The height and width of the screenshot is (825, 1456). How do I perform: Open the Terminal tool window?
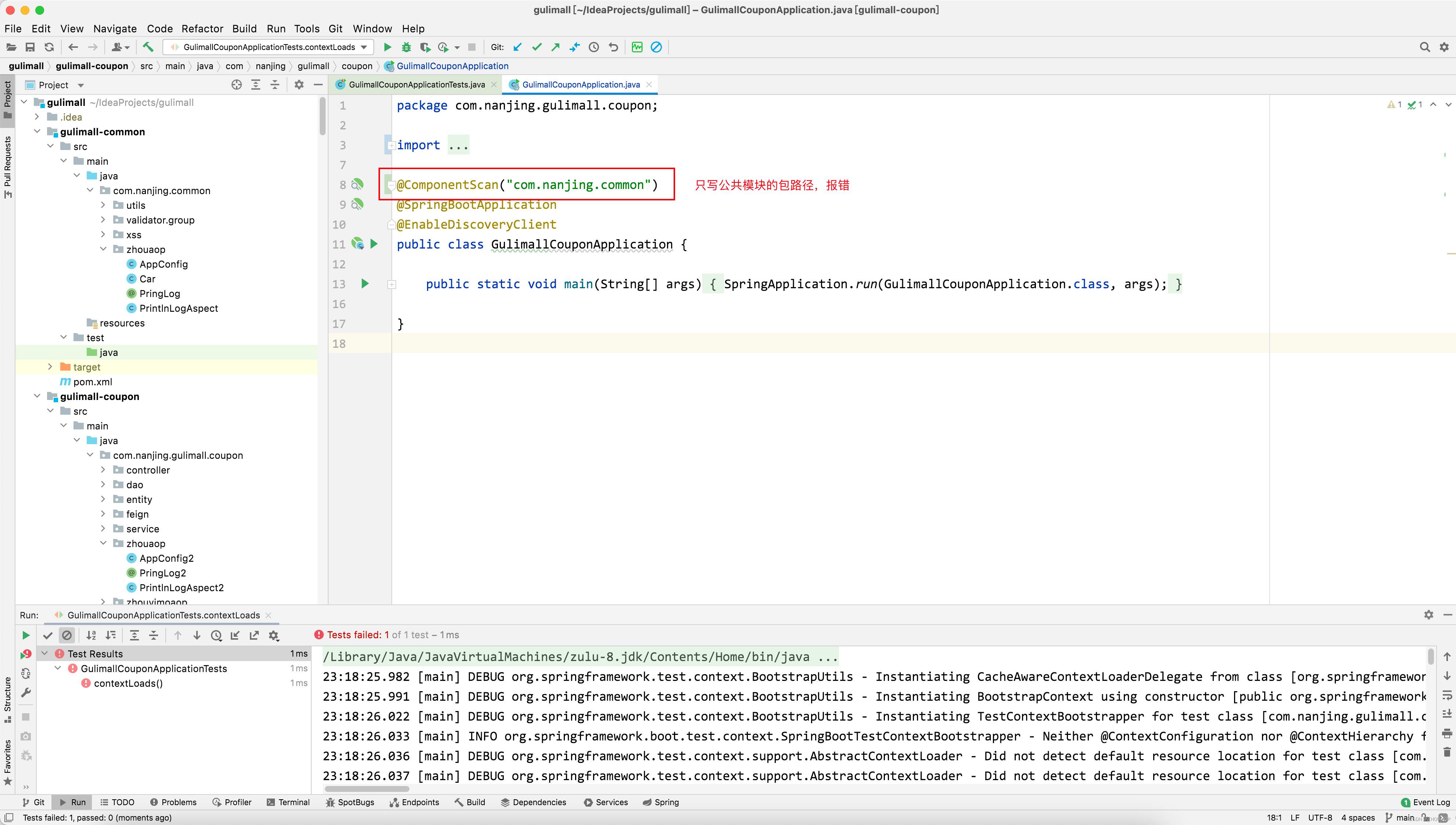[x=288, y=802]
